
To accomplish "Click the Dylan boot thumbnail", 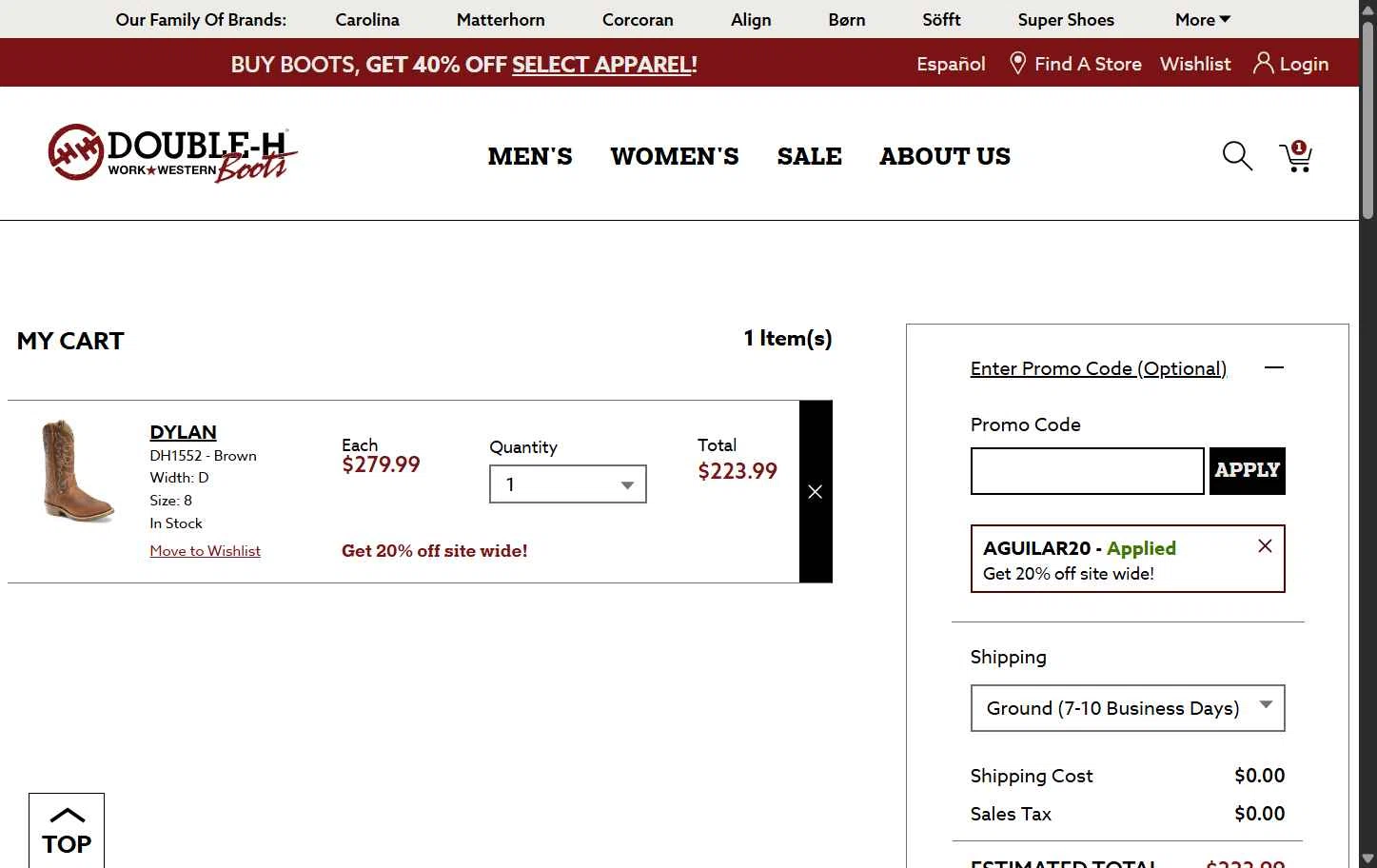I will [x=78, y=471].
